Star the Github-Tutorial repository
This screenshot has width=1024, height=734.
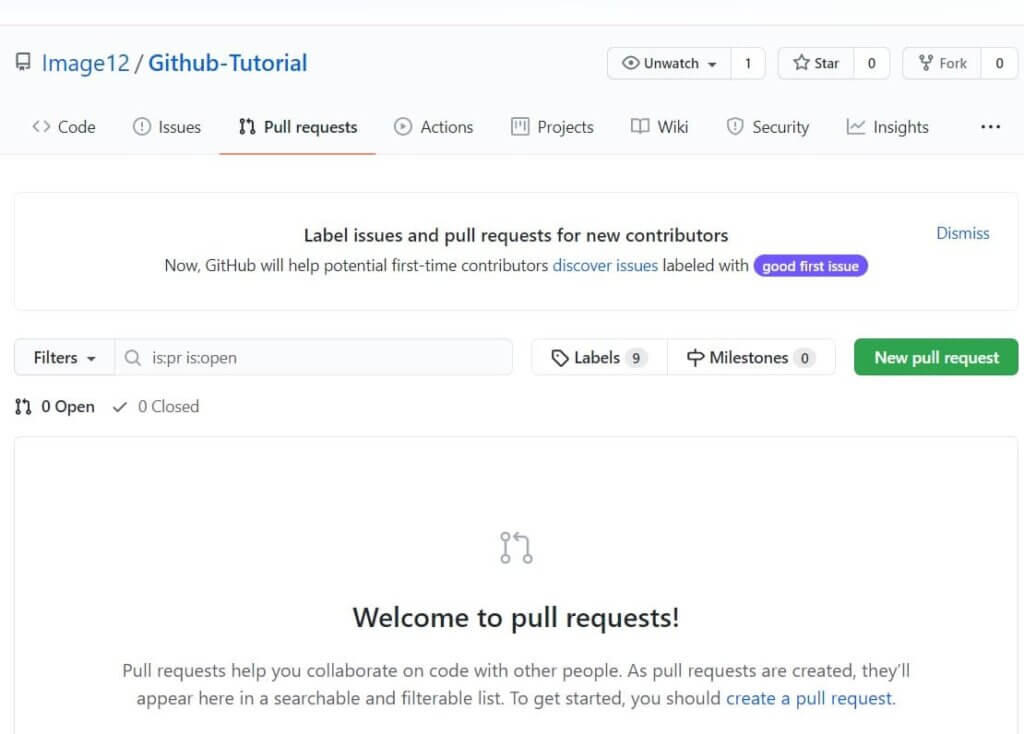click(816, 63)
